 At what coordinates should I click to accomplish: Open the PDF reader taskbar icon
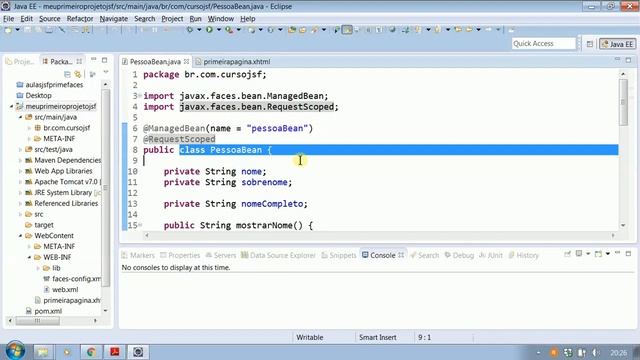click(114, 351)
